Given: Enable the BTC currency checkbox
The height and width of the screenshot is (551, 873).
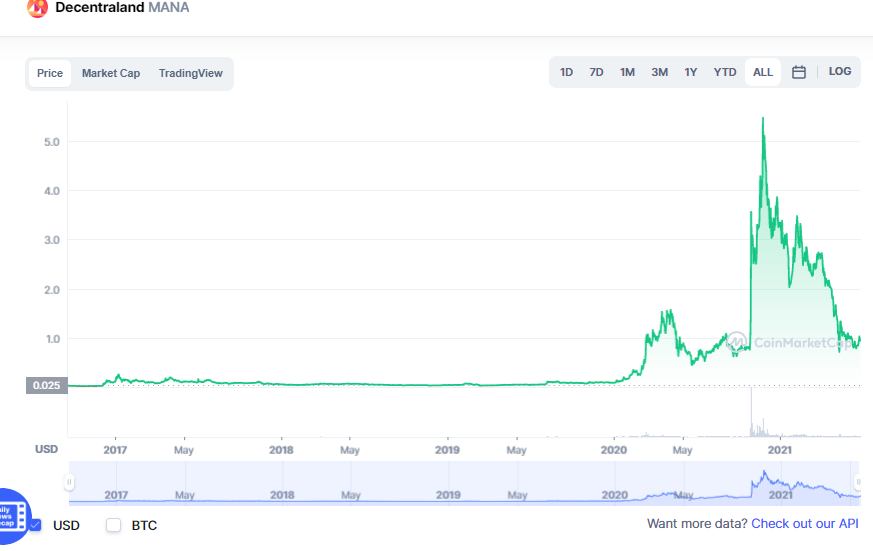Looking at the screenshot, I should (x=114, y=525).
